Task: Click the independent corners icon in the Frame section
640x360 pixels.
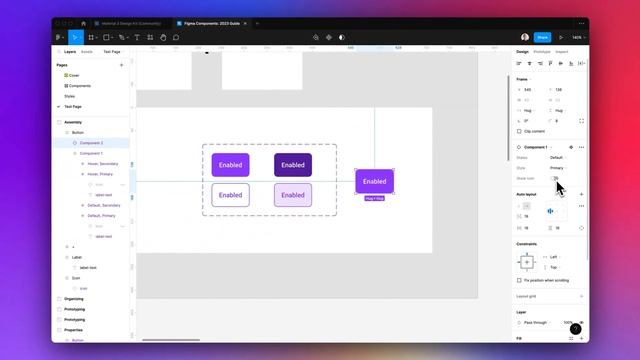Action: [581, 121]
